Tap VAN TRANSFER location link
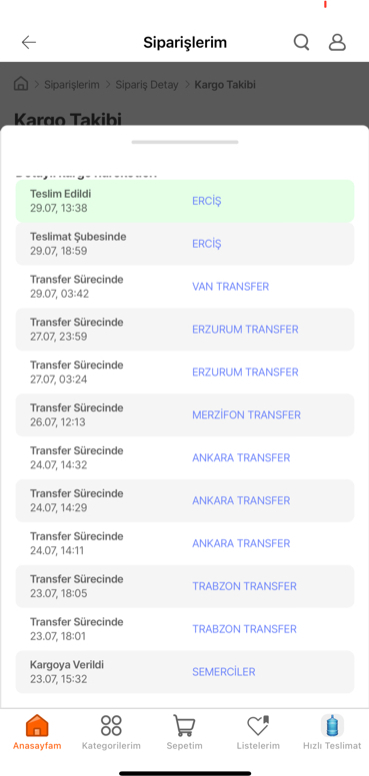 (x=231, y=287)
